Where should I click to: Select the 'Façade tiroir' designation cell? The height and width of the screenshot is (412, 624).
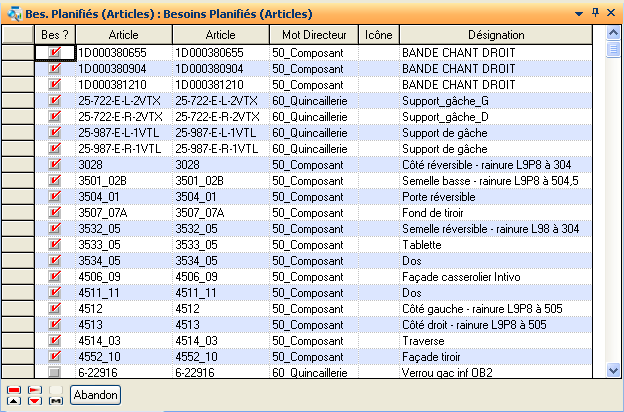[x=495, y=356]
